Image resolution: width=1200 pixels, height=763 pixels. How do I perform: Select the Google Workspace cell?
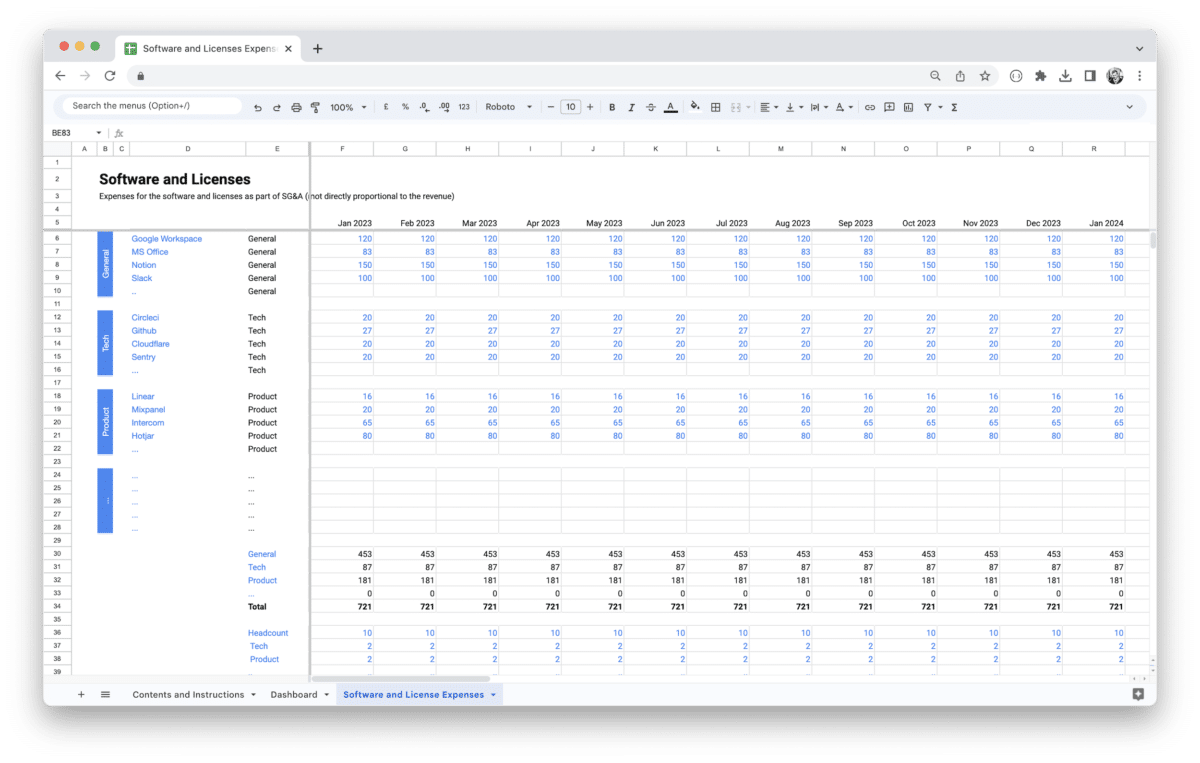[167, 238]
